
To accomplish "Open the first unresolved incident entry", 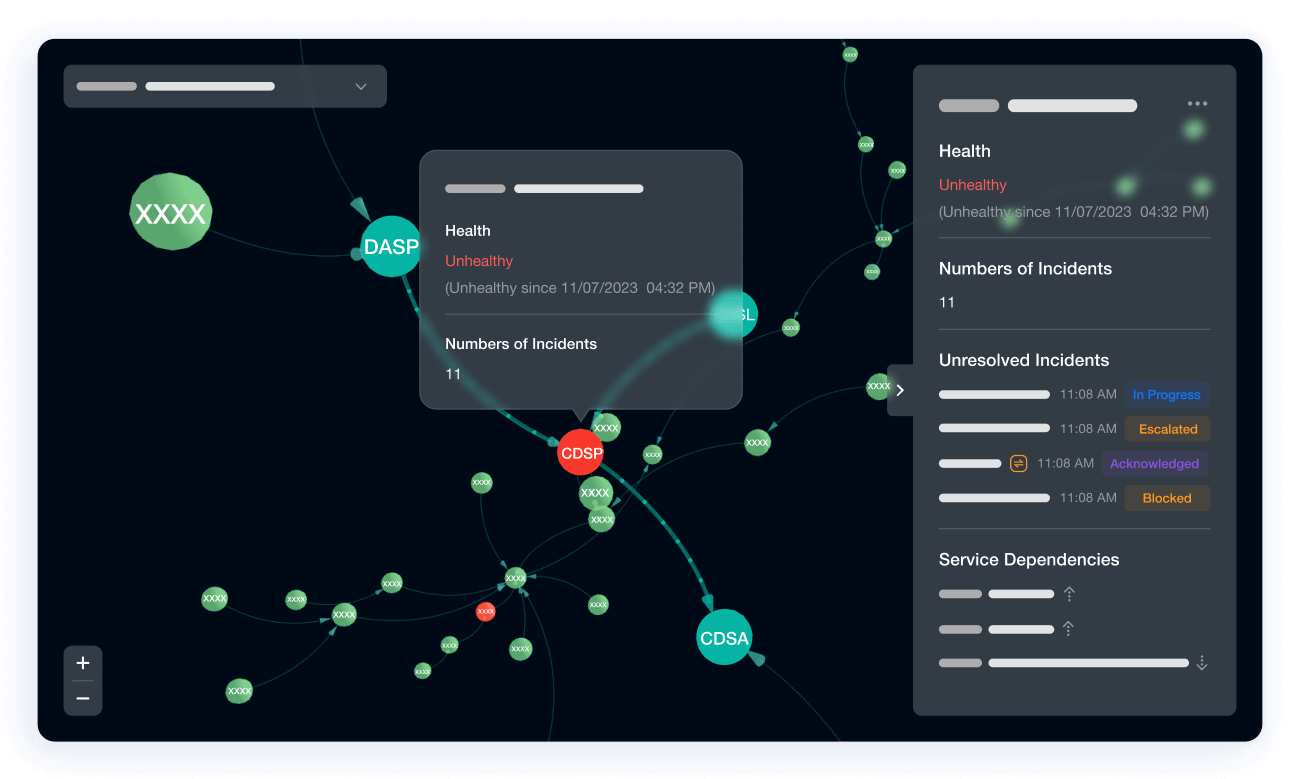I will click(x=994, y=395).
